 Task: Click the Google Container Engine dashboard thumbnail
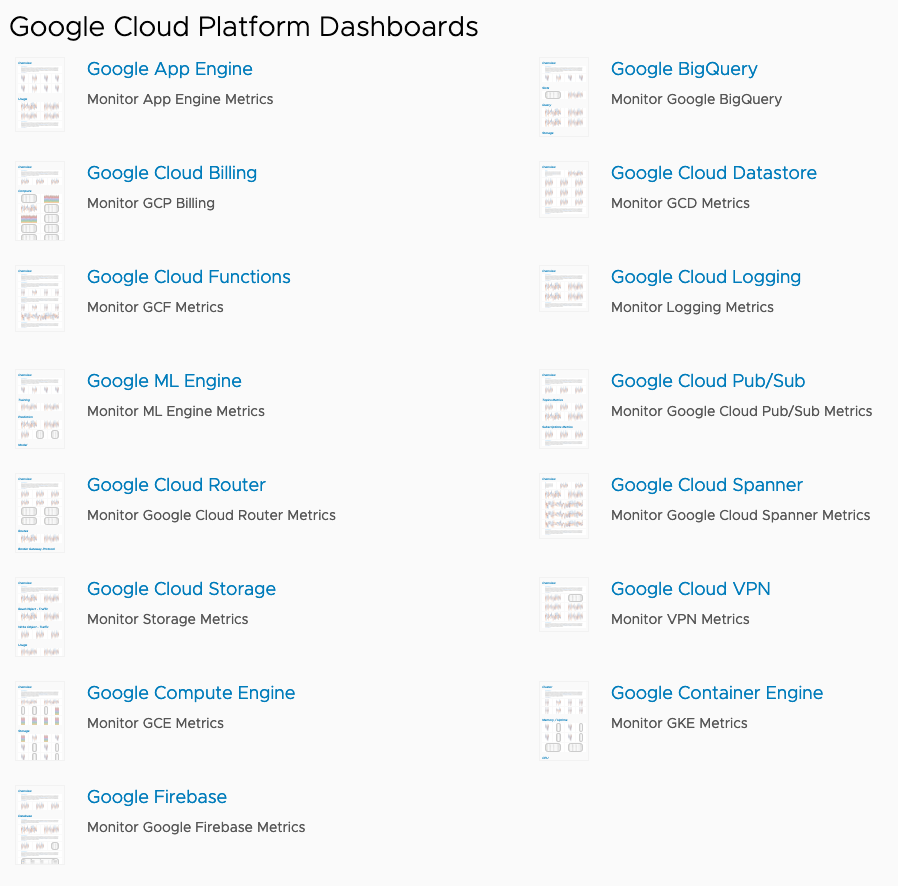[x=564, y=721]
